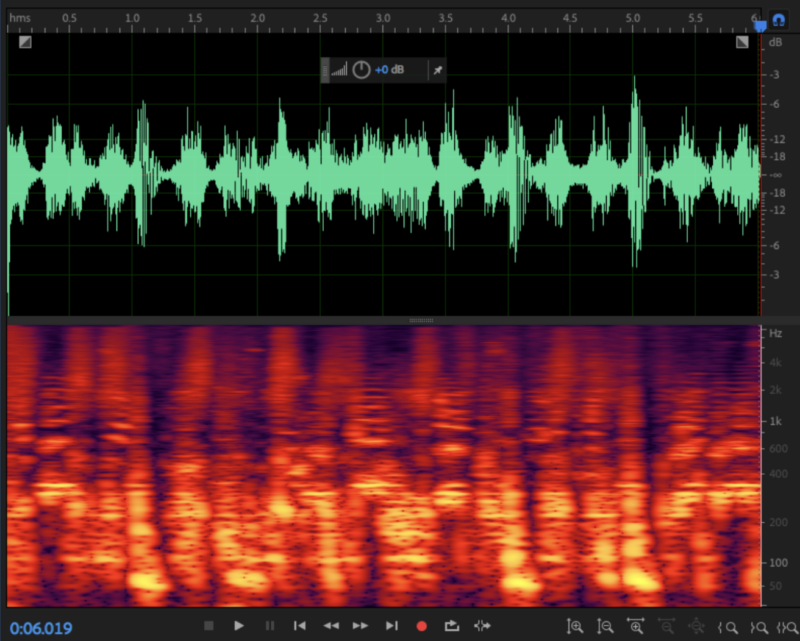Click Zoom In Amplitude icon
Screen dimensions: 800x641
click(x=575, y=627)
